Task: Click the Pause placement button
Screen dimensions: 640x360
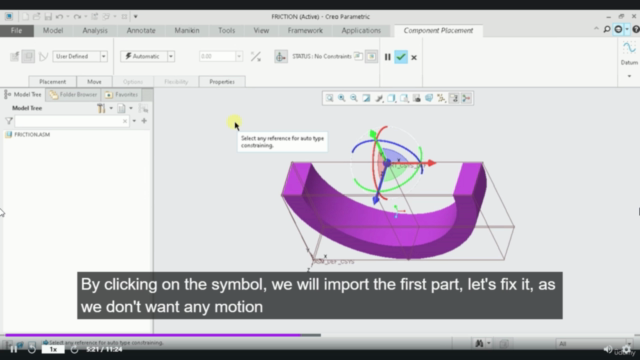Action: (387, 57)
